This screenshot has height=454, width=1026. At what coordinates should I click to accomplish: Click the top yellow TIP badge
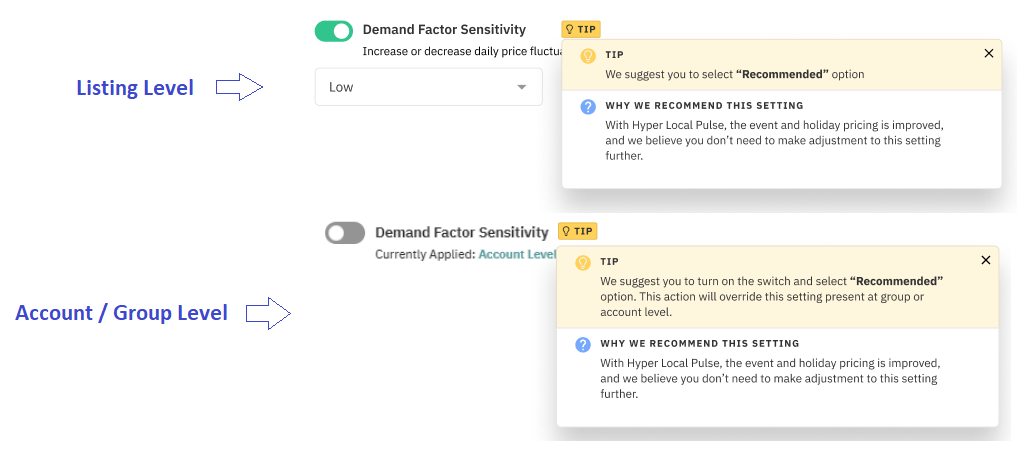tap(580, 29)
